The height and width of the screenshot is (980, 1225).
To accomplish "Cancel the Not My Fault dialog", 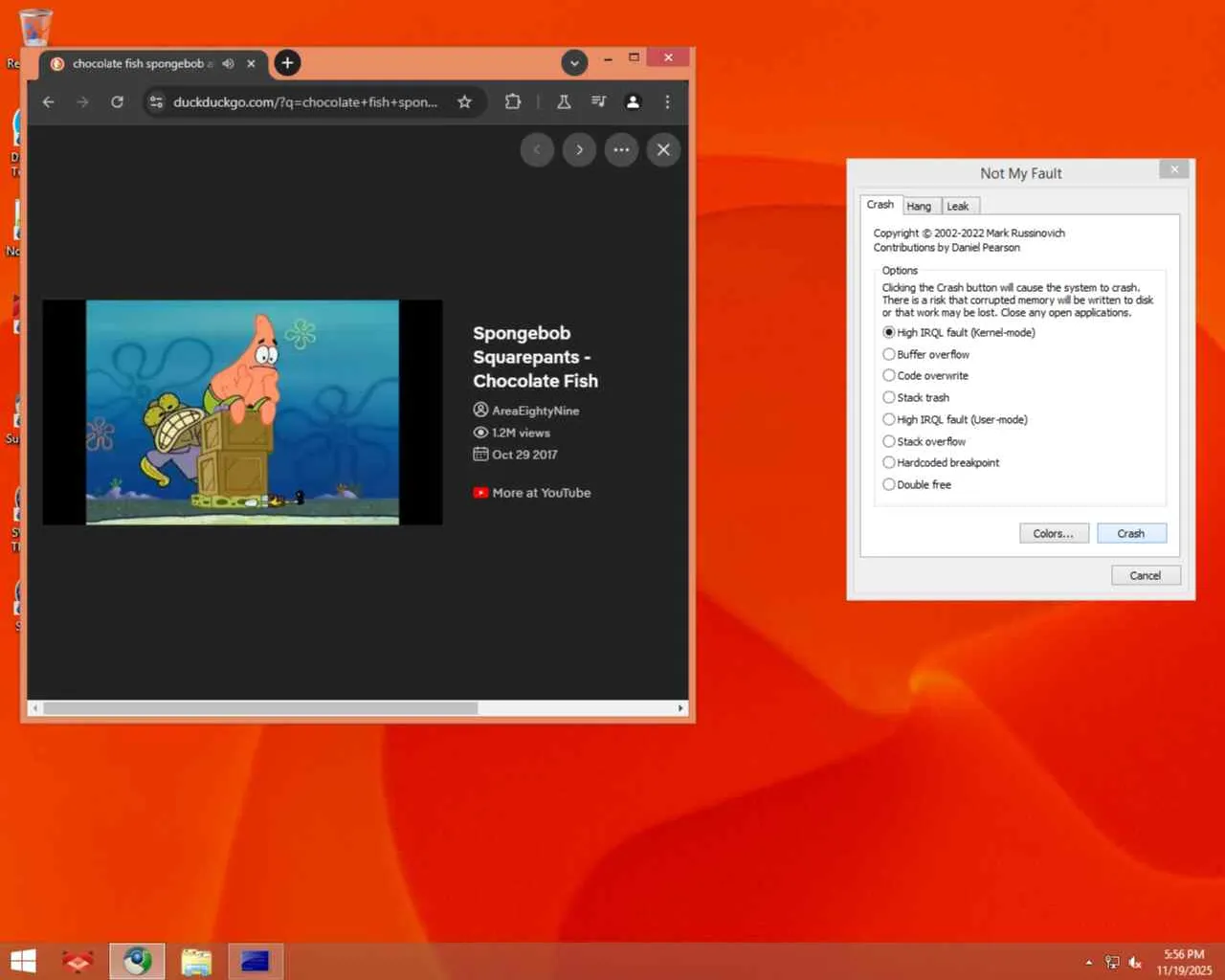I will 1146,575.
